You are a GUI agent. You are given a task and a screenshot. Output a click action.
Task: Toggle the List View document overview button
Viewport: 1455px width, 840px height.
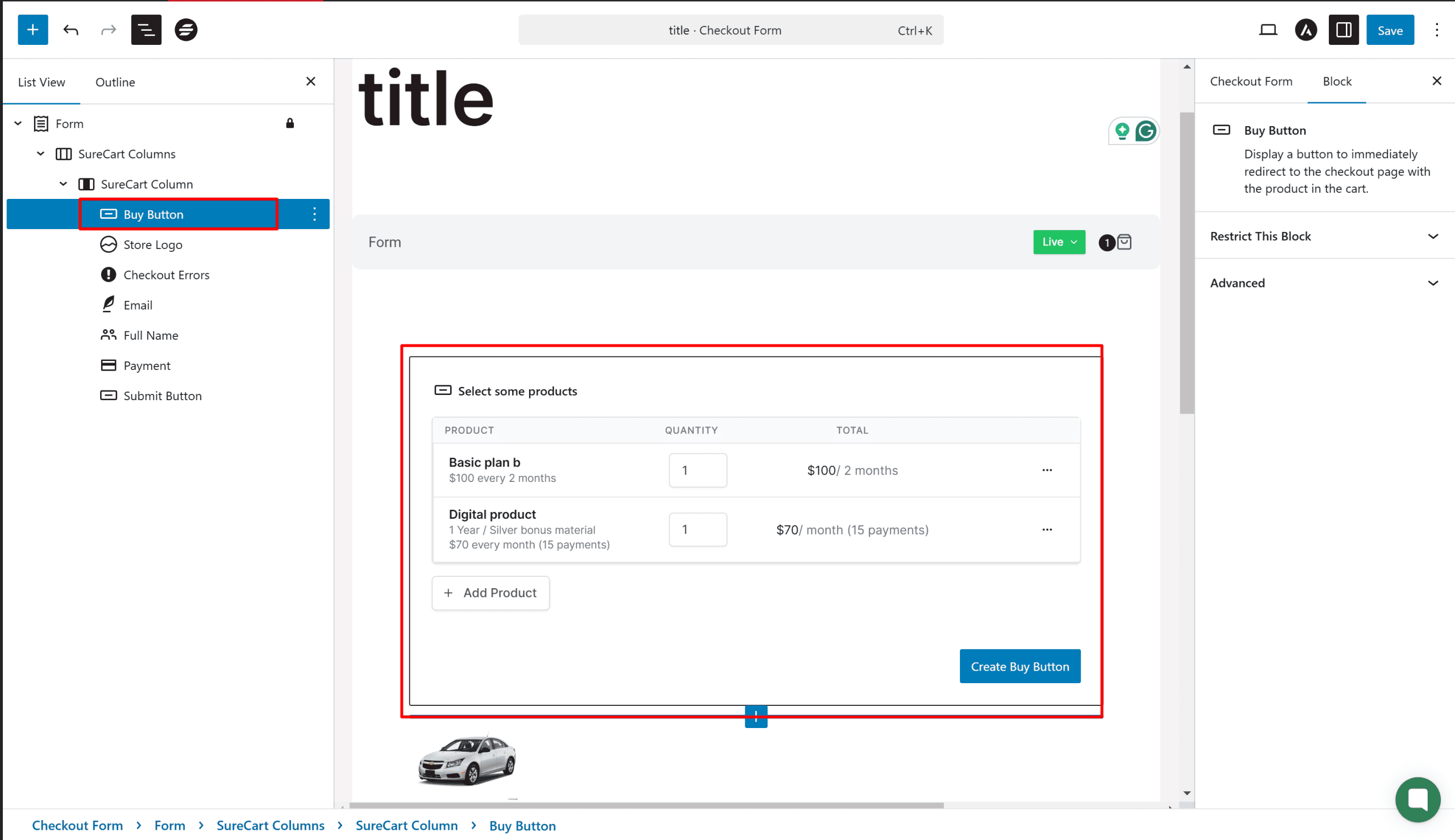146,30
